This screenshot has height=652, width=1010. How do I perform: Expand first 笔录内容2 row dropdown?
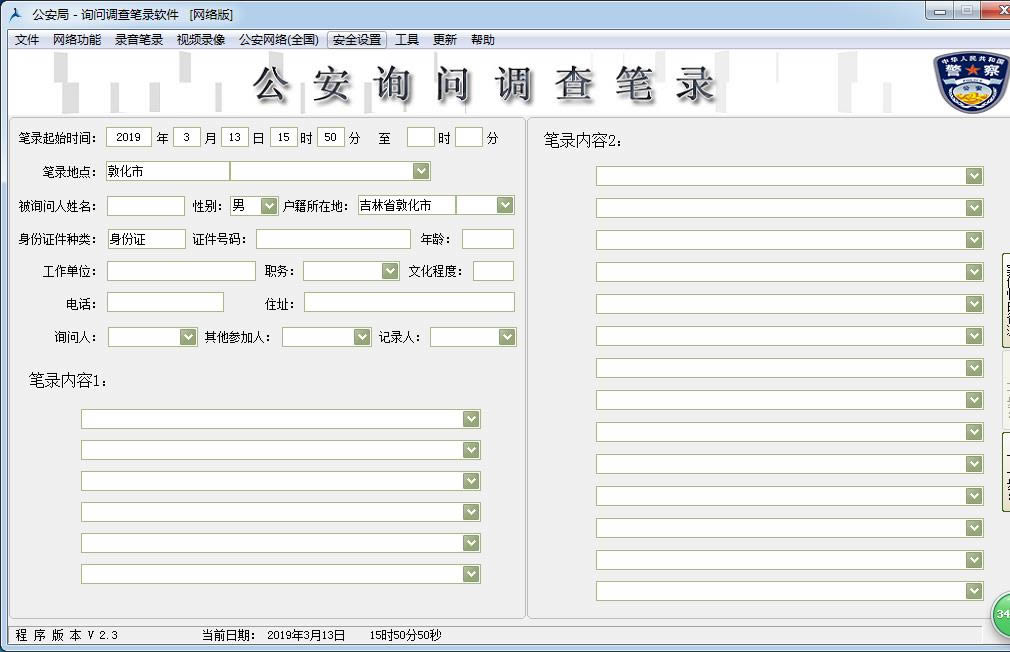point(974,176)
